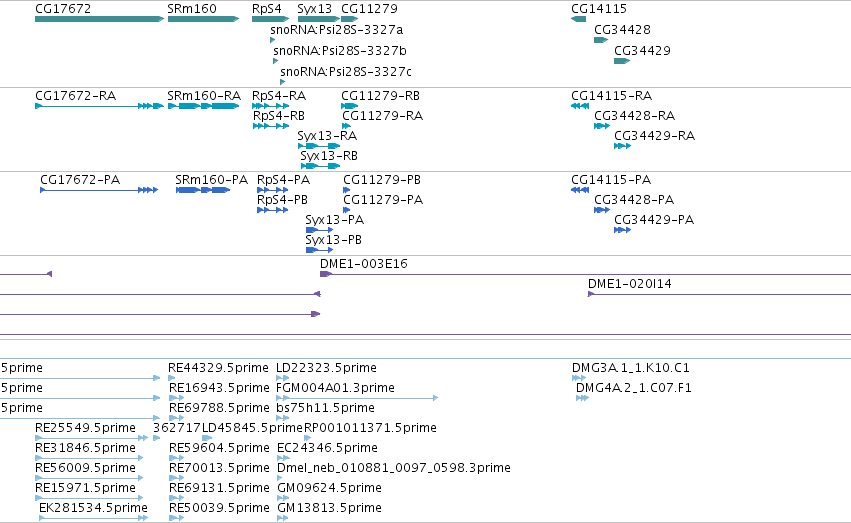The width and height of the screenshot is (851, 523).
Task: Click the Syx13 gene label
Action: [314, 9]
